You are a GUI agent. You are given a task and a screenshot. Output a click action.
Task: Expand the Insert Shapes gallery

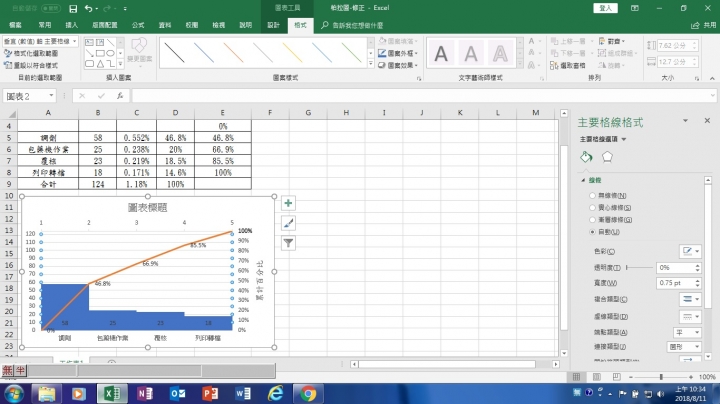point(120,64)
